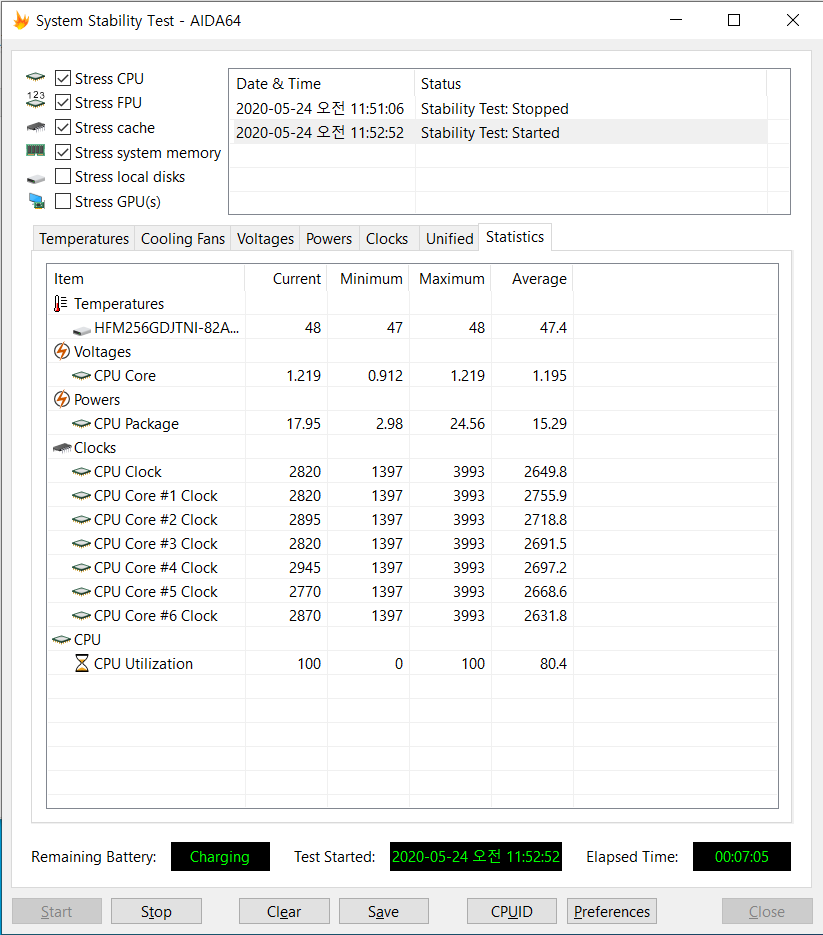
Task: Click the chip icon next to CPU Core voltage
Action: click(x=82, y=376)
